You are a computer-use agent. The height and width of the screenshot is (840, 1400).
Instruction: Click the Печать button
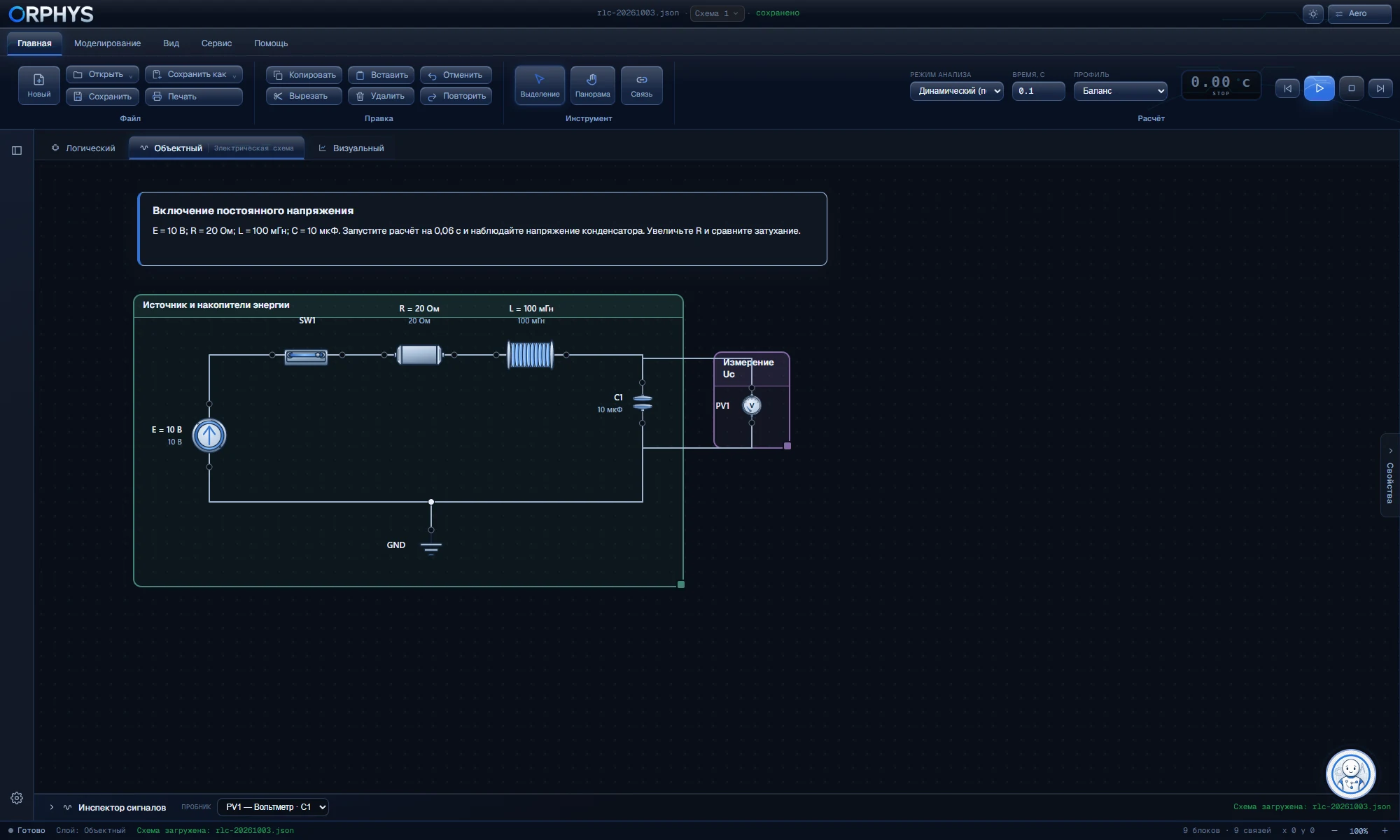click(x=194, y=97)
